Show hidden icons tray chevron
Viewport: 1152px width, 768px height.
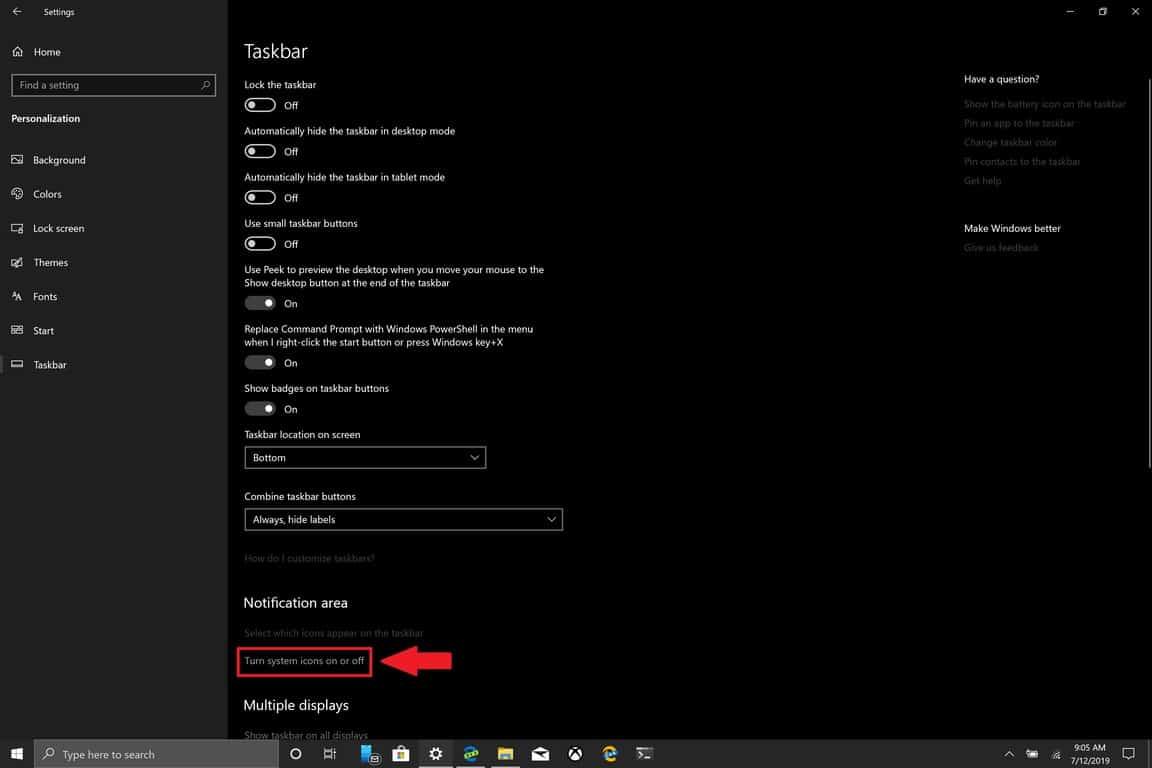point(1008,754)
